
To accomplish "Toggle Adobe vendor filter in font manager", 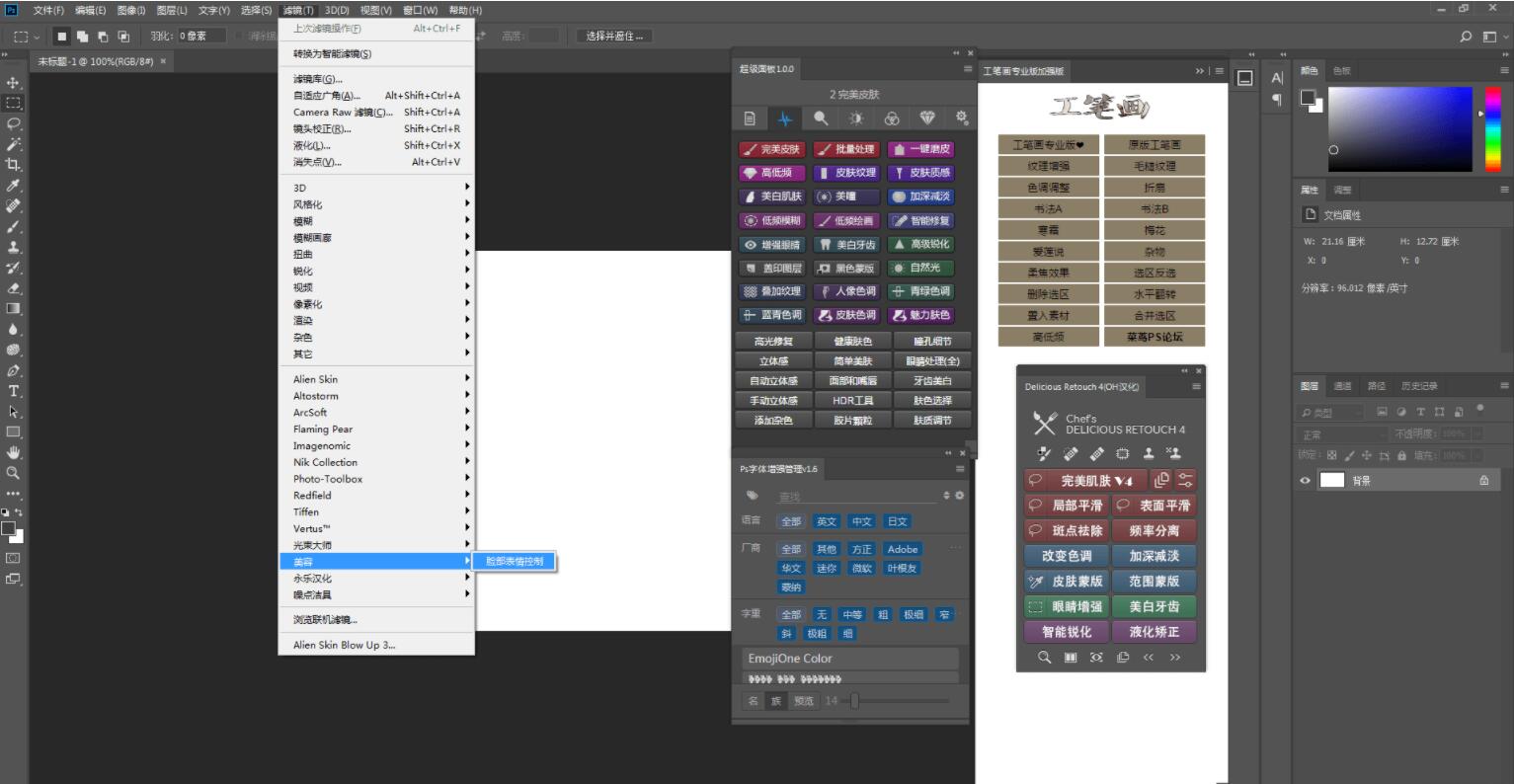I will click(x=903, y=549).
